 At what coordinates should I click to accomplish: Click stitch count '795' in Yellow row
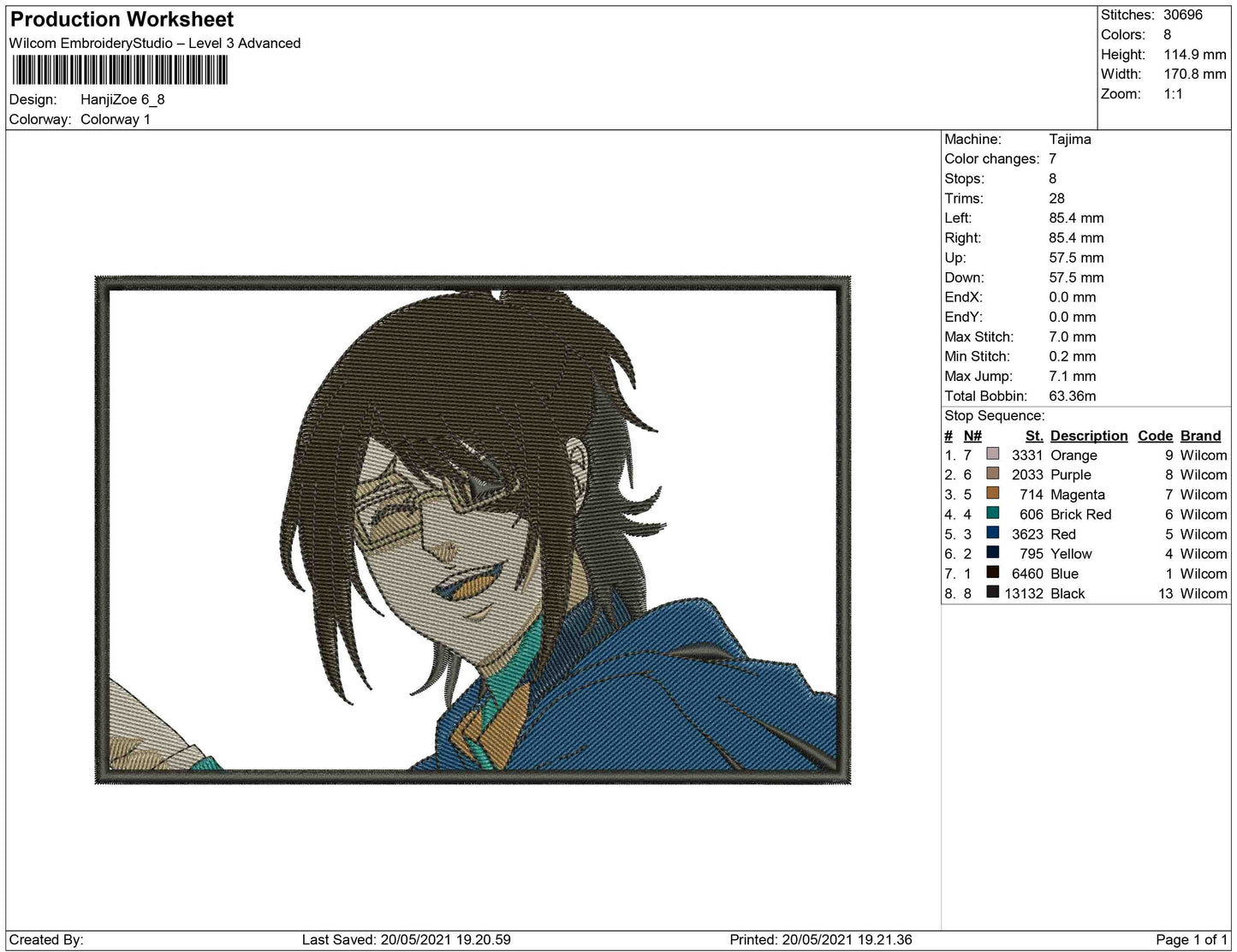pos(1032,553)
